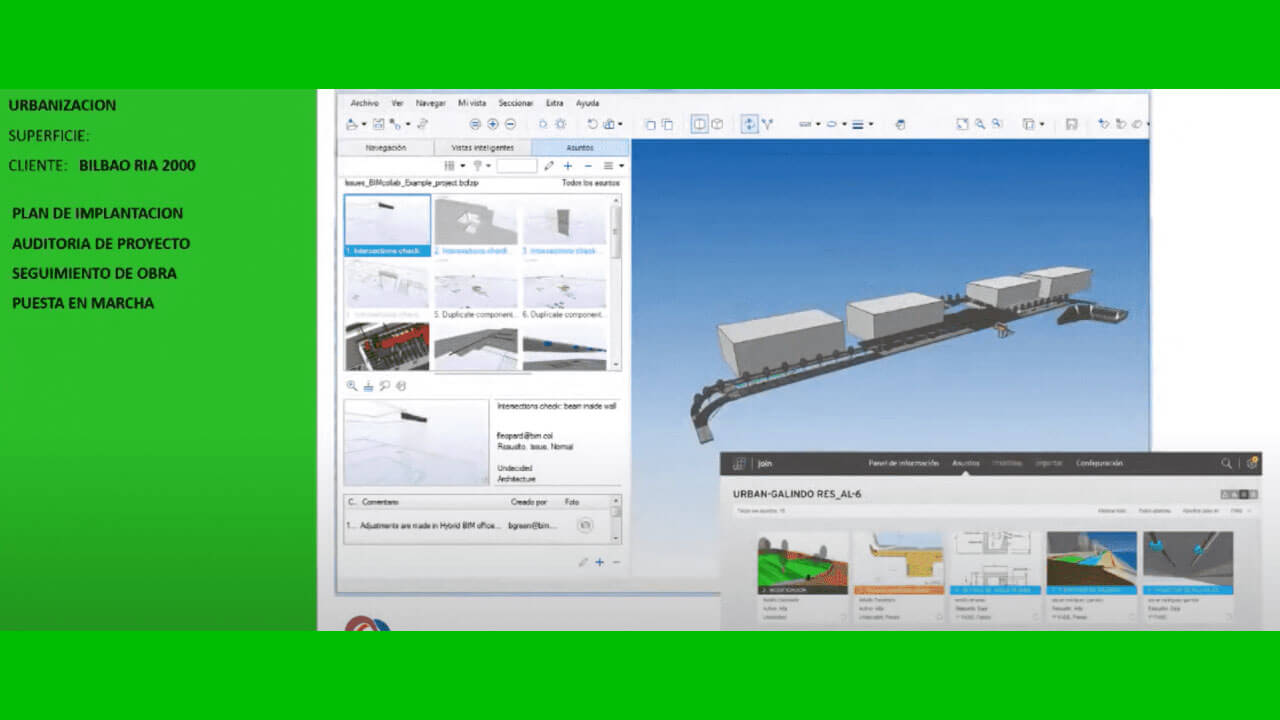Expand the issue list options dropdown
1280x720 pixels.
pos(612,166)
